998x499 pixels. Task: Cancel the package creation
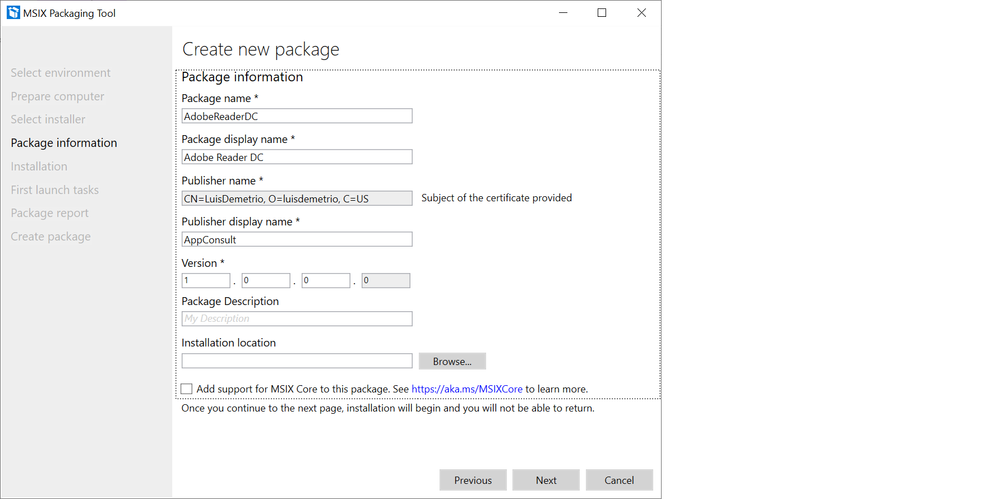(619, 481)
